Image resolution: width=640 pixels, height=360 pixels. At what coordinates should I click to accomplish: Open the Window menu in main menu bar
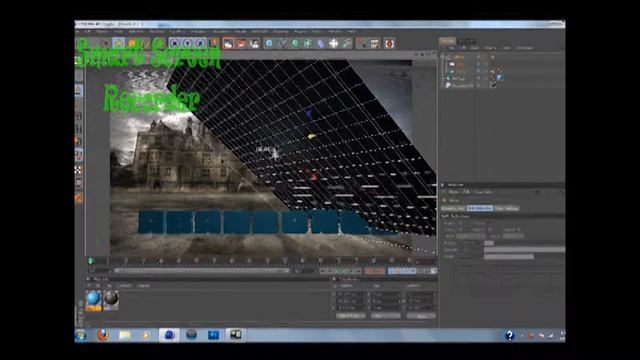335,31
